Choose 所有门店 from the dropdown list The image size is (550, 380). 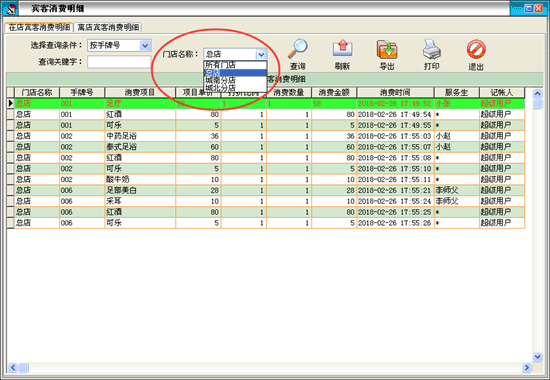(235, 65)
